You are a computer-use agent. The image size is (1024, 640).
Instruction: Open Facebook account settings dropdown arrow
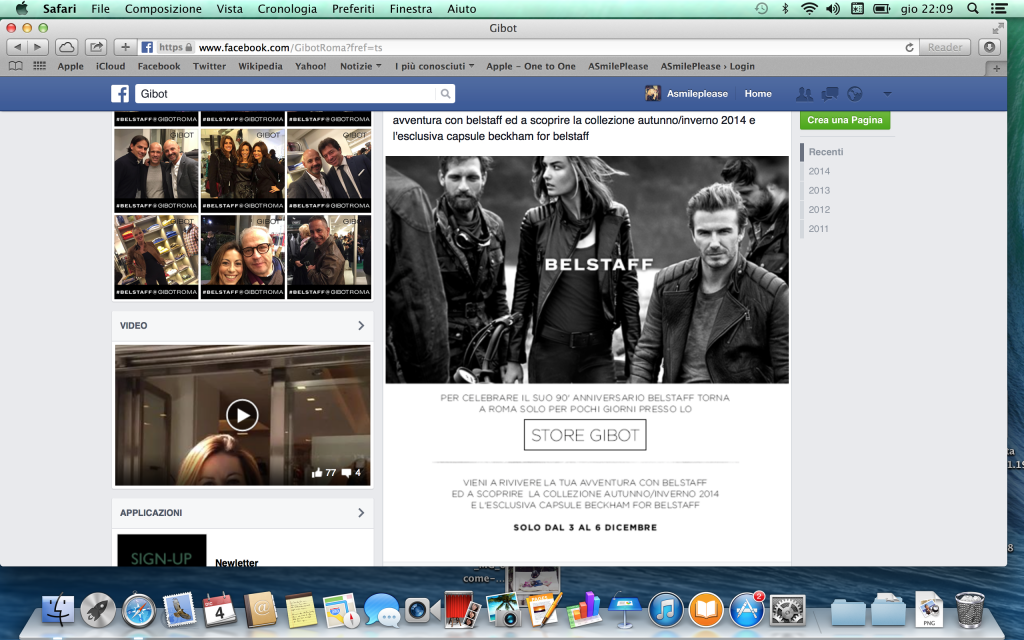[x=887, y=94]
